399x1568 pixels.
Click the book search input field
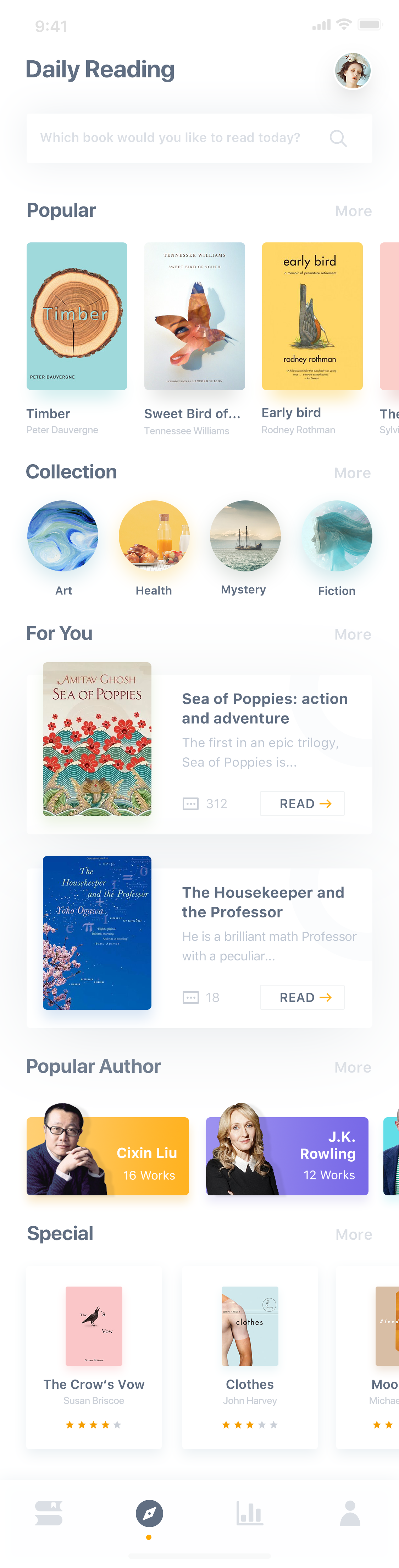(x=199, y=138)
